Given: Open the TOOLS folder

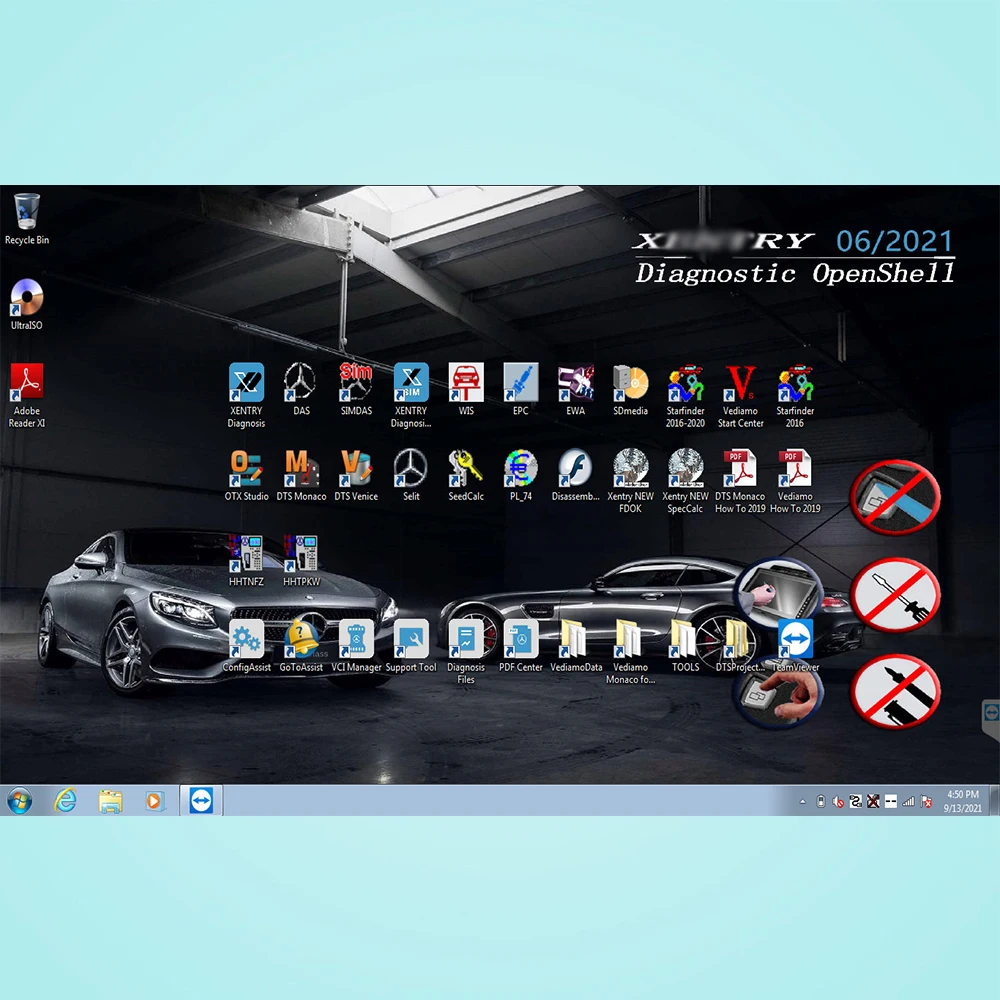Looking at the screenshot, I should [686, 645].
